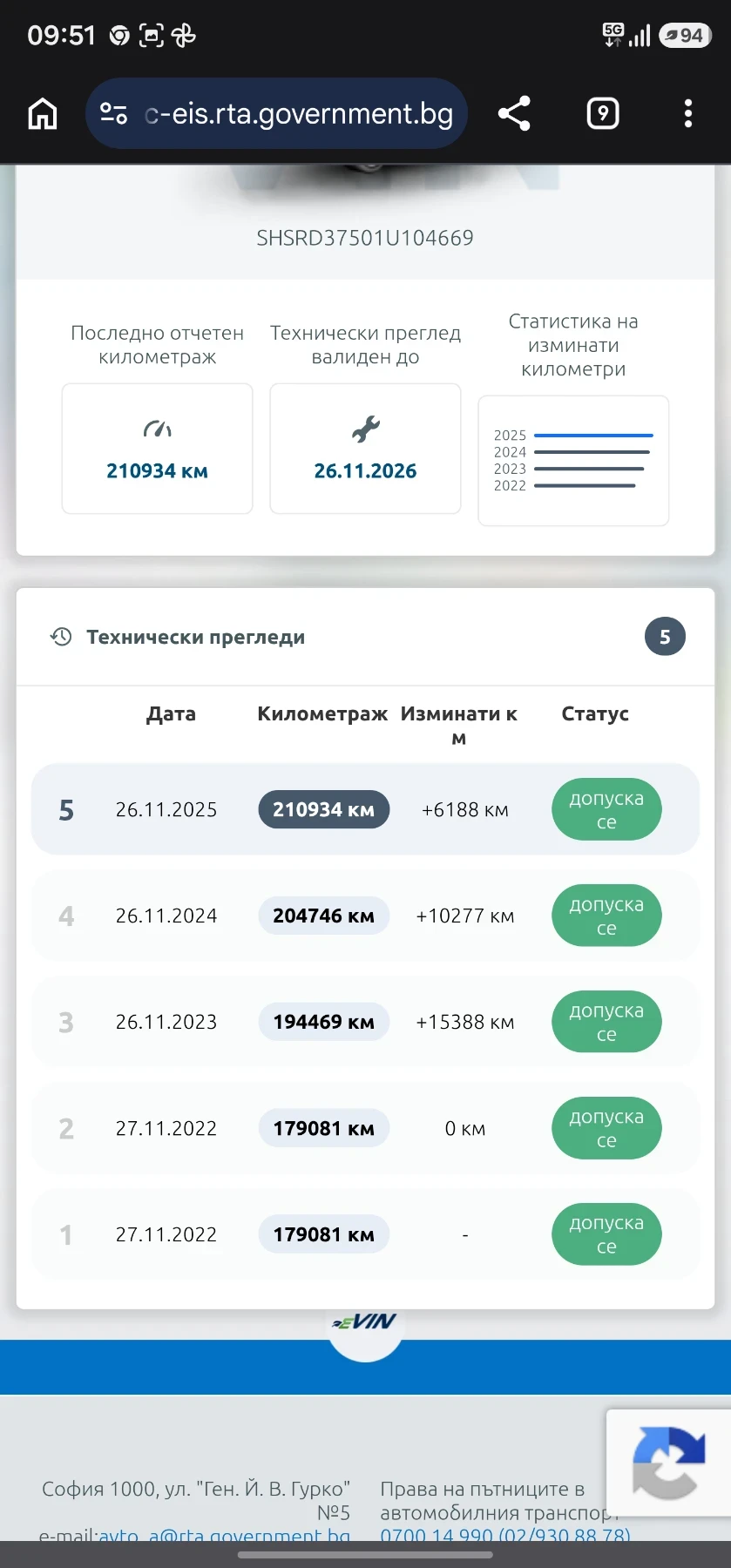The image size is (731, 1568).
Task: Click the wrench icon above 26.11.2026
Action: 366,429
